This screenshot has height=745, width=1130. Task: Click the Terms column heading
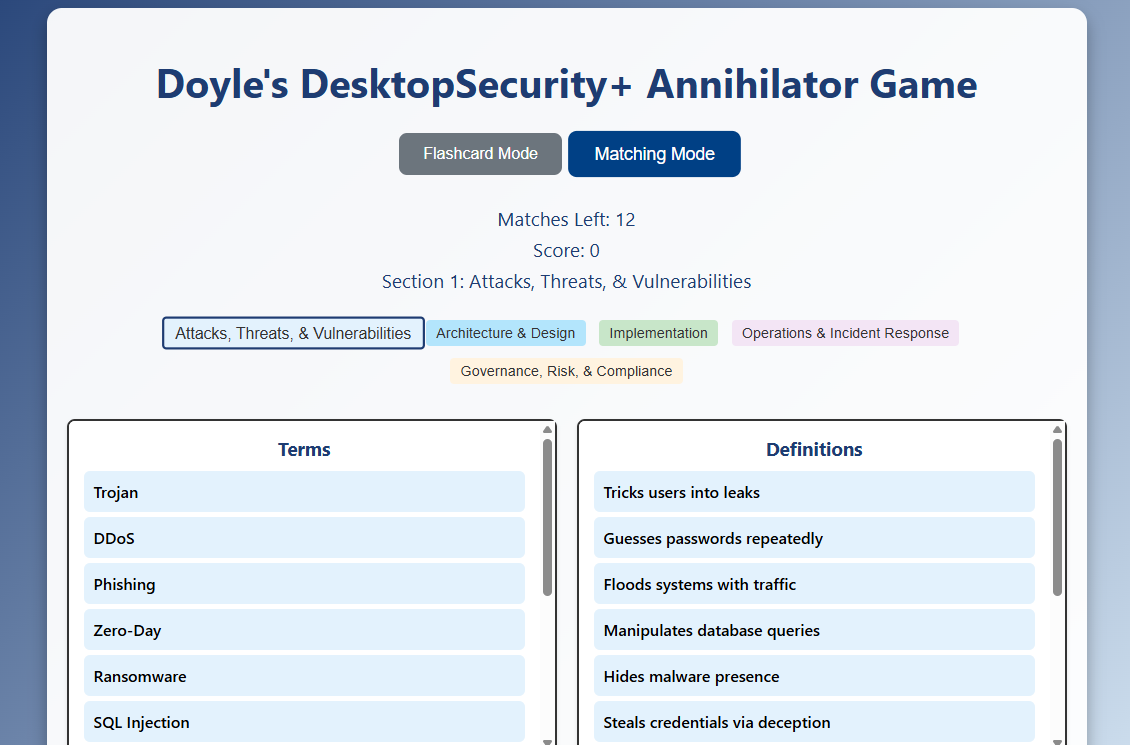304,450
